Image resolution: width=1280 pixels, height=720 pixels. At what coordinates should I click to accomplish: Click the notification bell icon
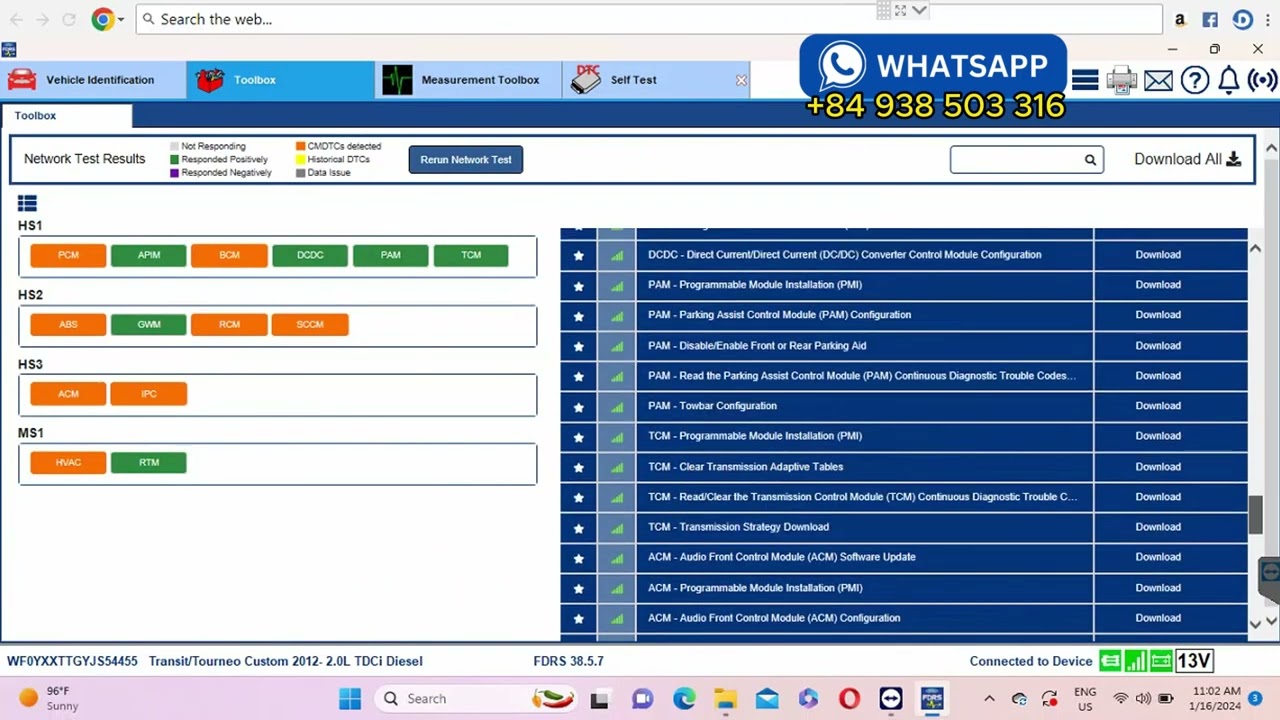pos(1229,80)
